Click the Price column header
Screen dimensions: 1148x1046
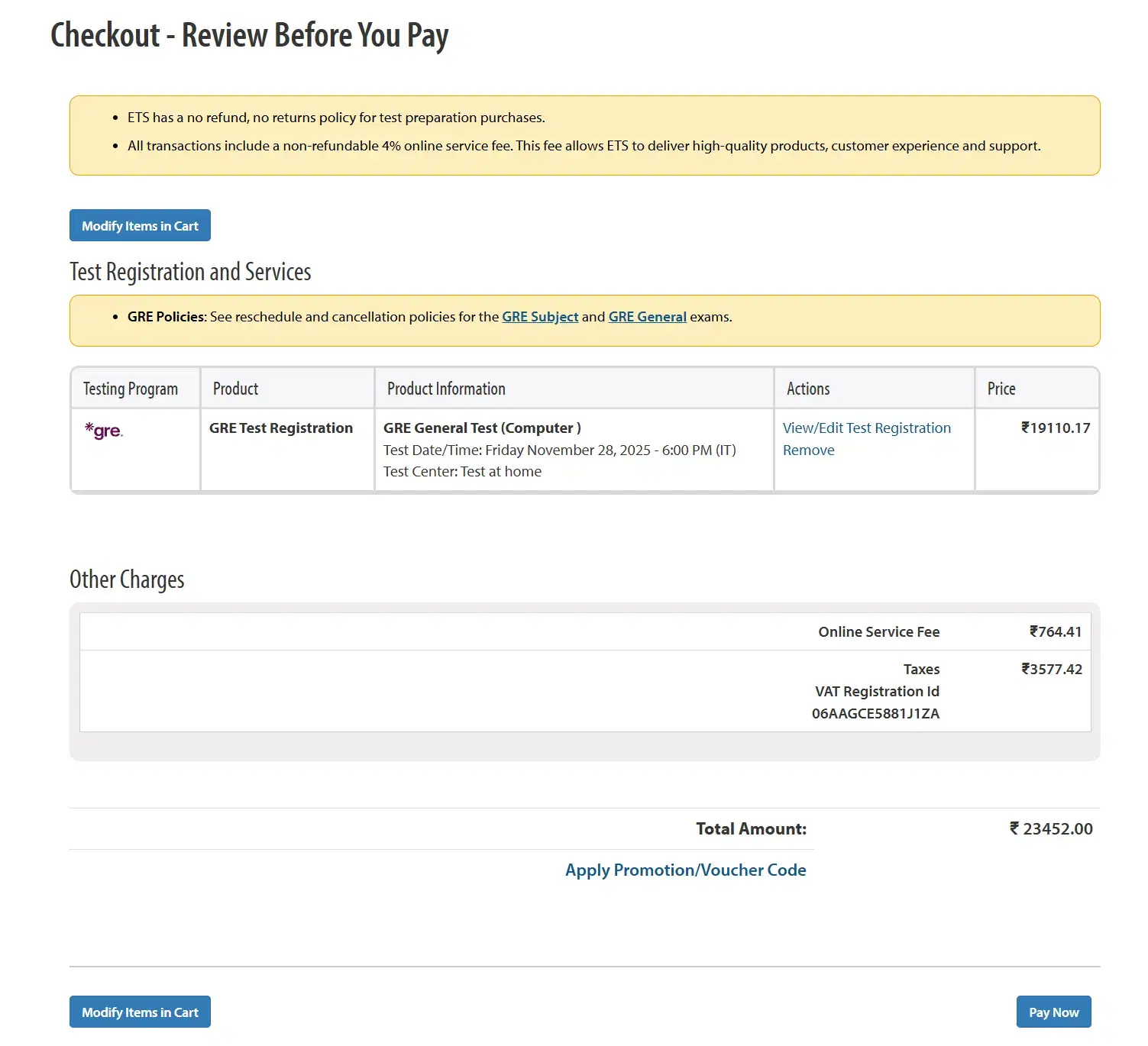coord(1001,389)
